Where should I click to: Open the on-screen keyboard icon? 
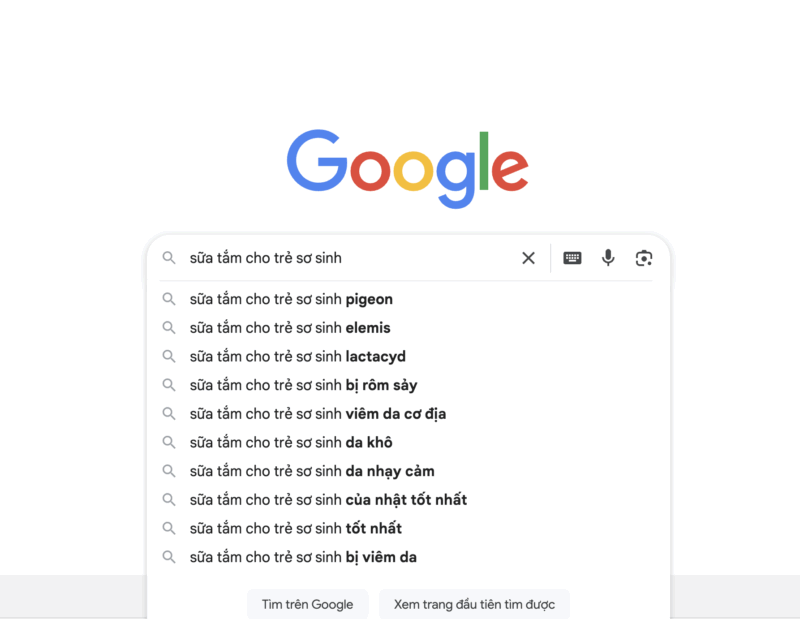pos(571,258)
